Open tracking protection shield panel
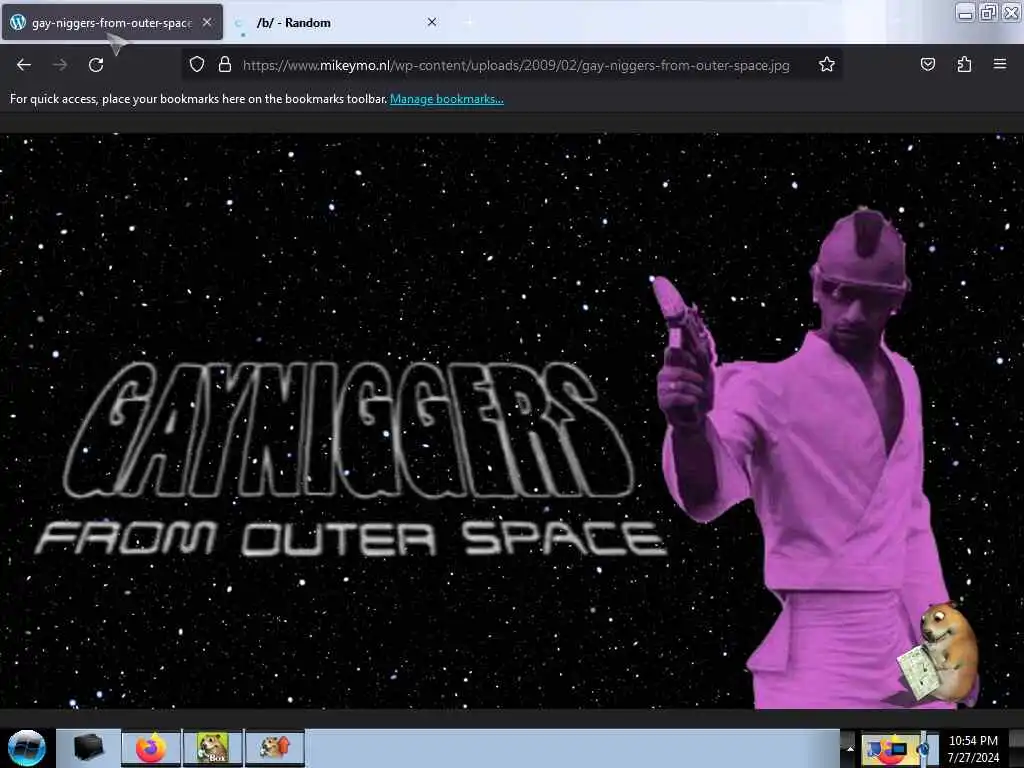The width and height of the screenshot is (1024, 768). tap(197, 65)
